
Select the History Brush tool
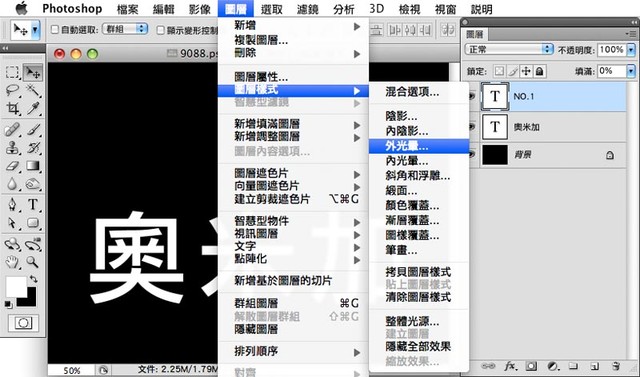point(33,148)
